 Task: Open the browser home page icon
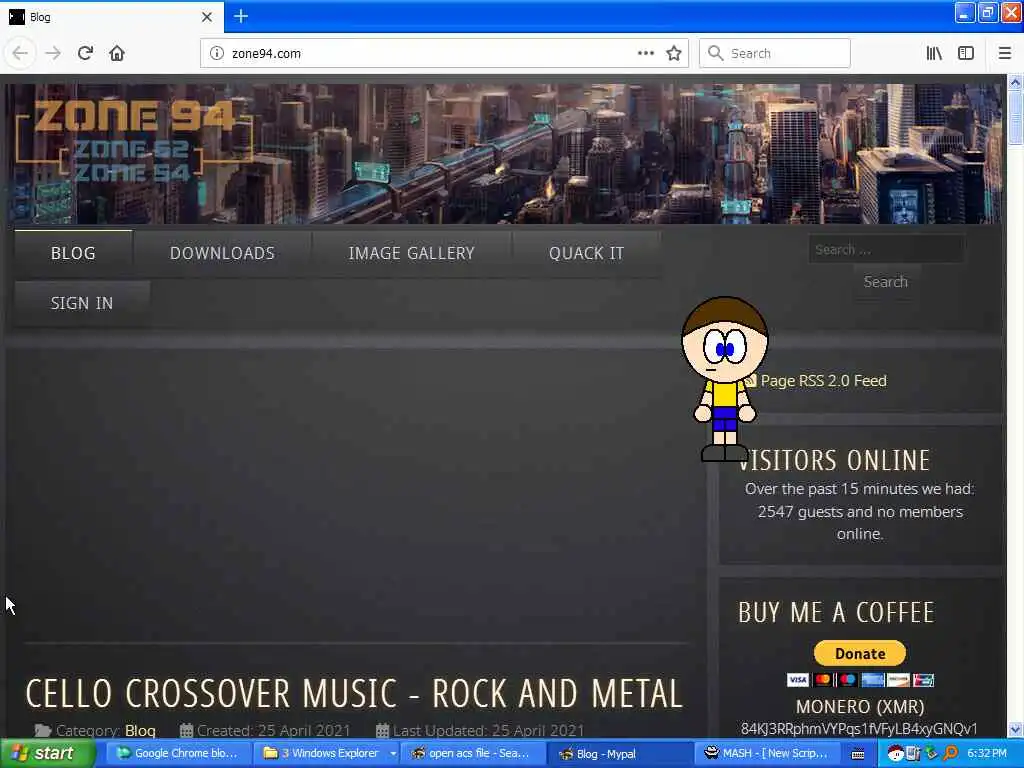117,53
